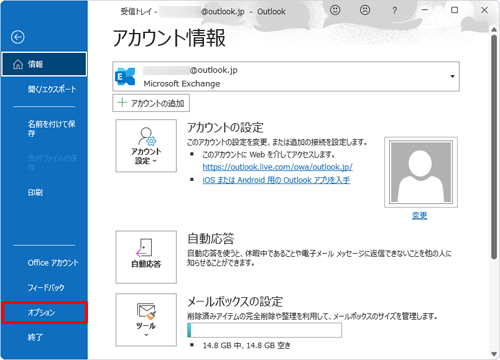Image resolution: width=500 pixels, height=360 pixels.
Task: Click the Microsoft Exchange account icon
Action: pyautogui.click(x=125, y=76)
